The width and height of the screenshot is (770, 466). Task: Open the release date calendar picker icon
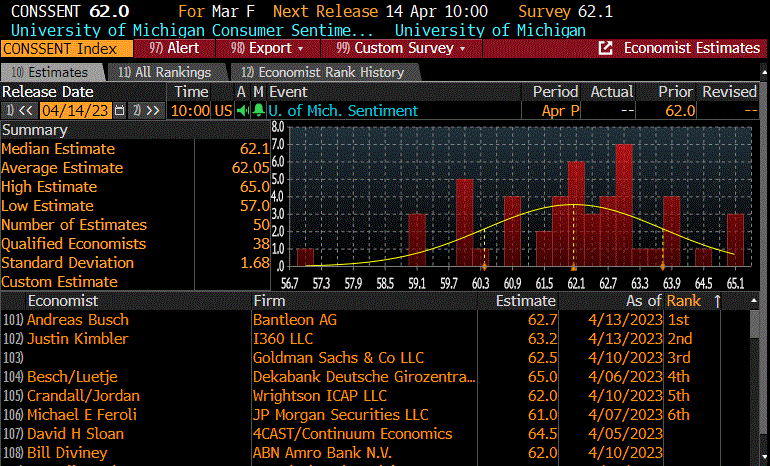[x=119, y=111]
